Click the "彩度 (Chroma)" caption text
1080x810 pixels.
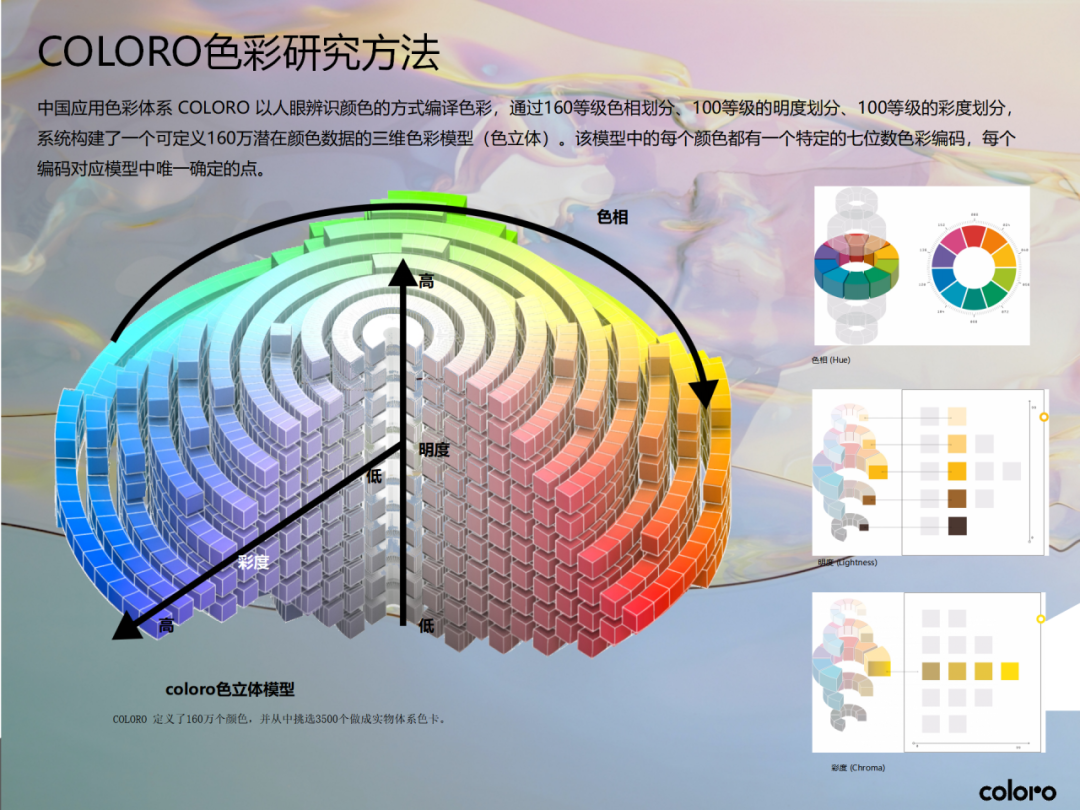pos(858,767)
